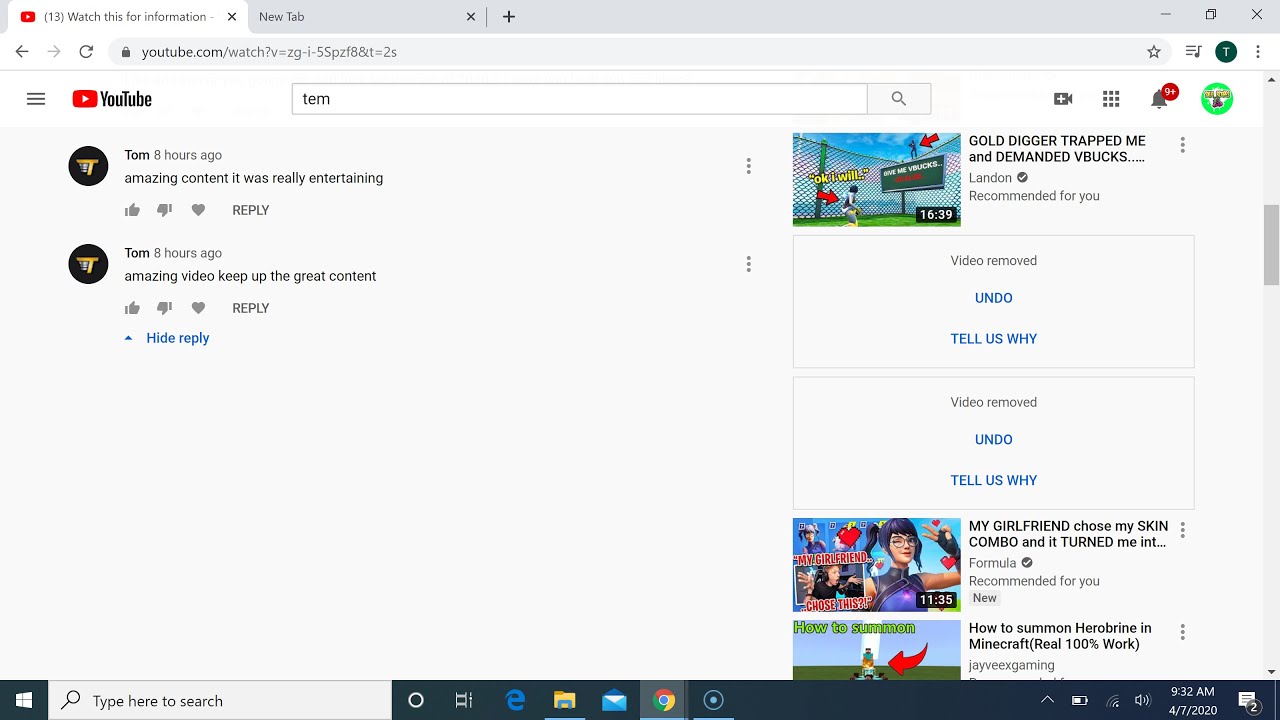Open Cortana circle on taskbar
The image size is (1280, 720).
coord(416,701)
